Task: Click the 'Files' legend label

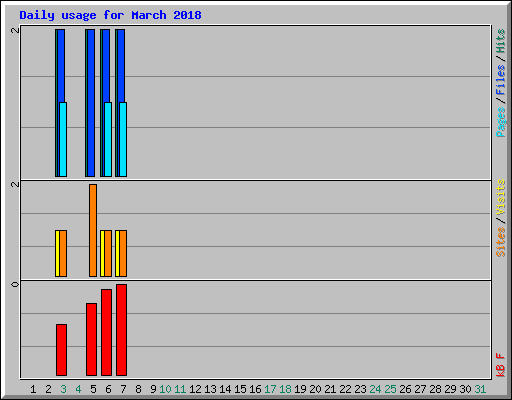Action: 501,79
